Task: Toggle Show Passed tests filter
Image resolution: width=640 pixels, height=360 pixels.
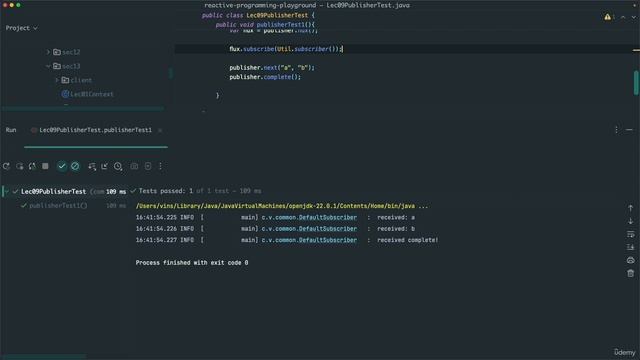Action: coord(62,166)
